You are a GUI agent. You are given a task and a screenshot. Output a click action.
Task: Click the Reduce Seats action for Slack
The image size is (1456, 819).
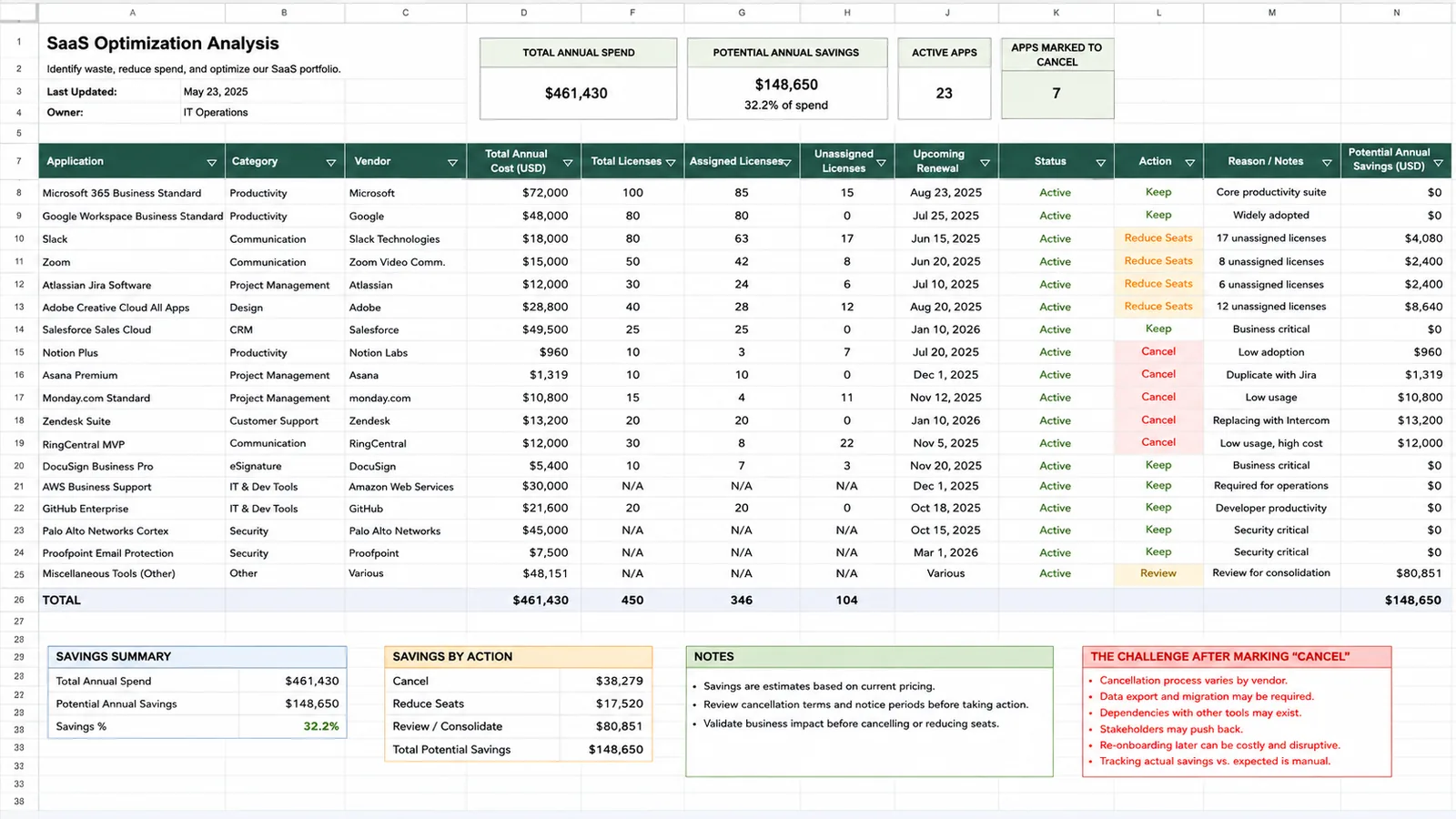point(1158,238)
